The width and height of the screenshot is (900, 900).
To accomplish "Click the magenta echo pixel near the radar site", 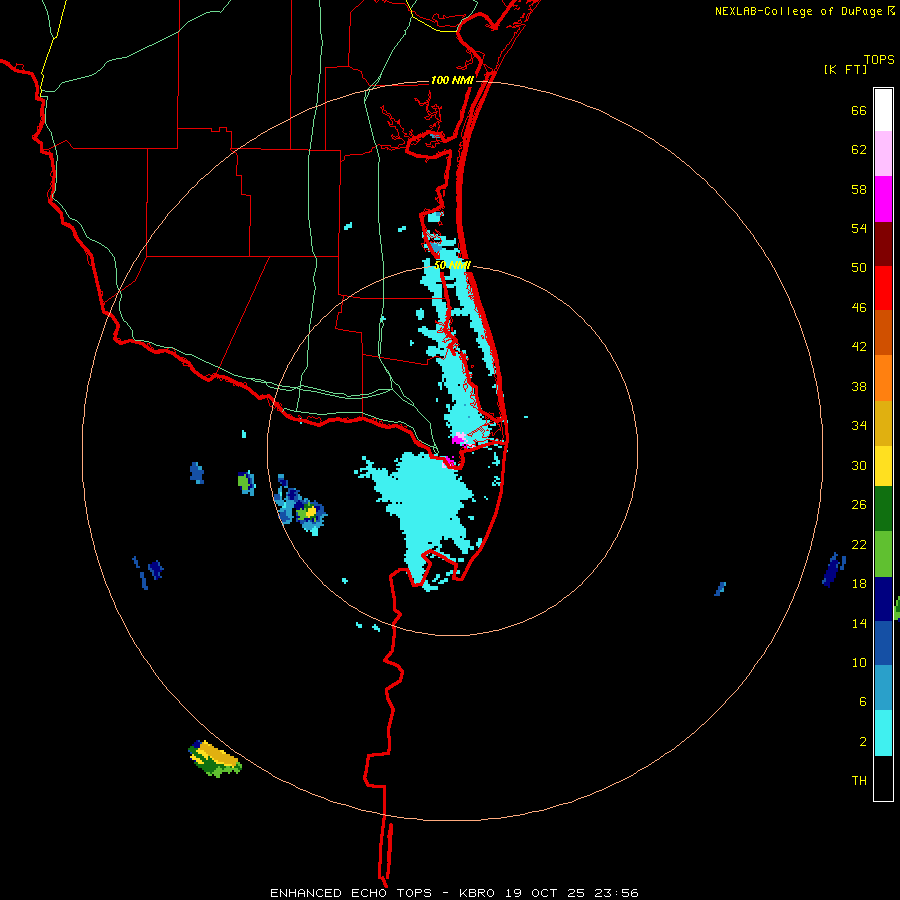I will [459, 439].
